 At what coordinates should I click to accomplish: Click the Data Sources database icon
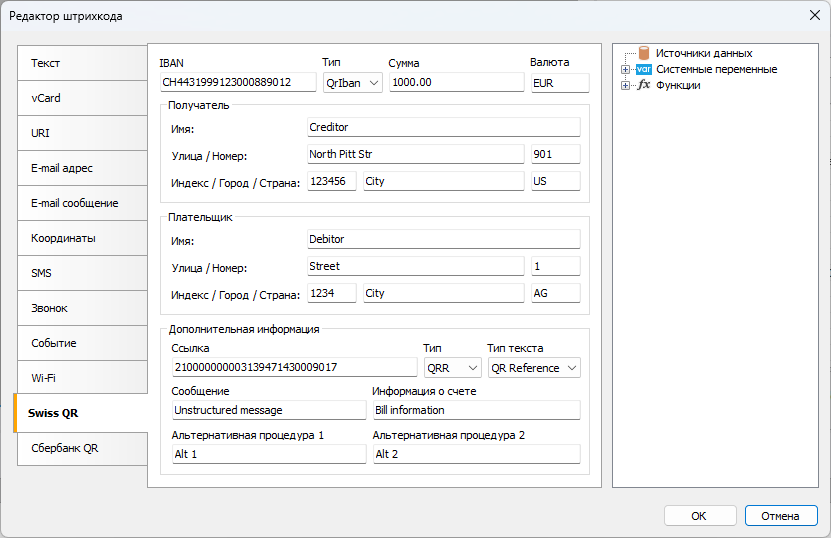coord(644,53)
